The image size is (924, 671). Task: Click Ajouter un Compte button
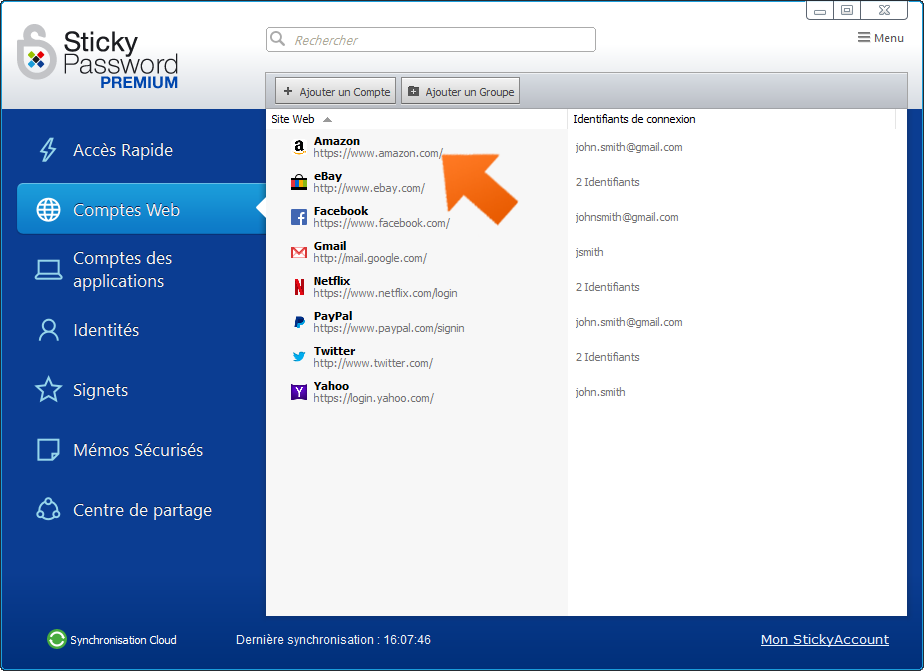(x=335, y=91)
